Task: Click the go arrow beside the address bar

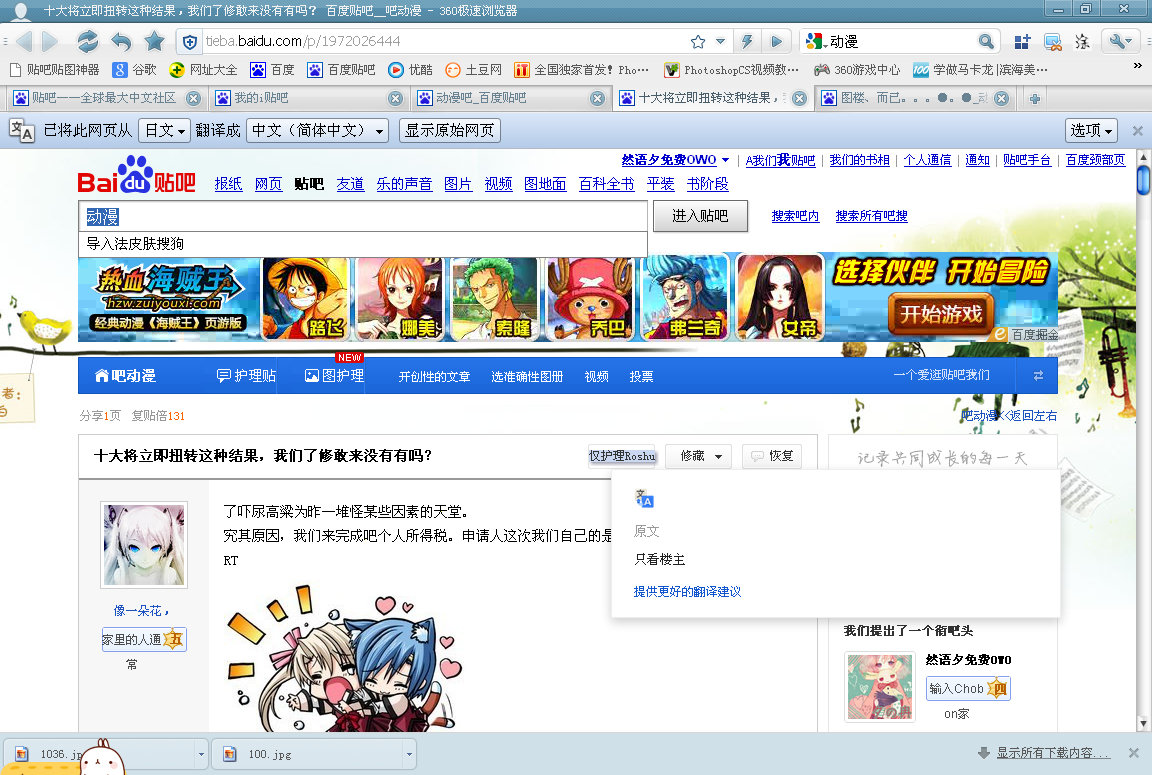Action: pos(776,41)
